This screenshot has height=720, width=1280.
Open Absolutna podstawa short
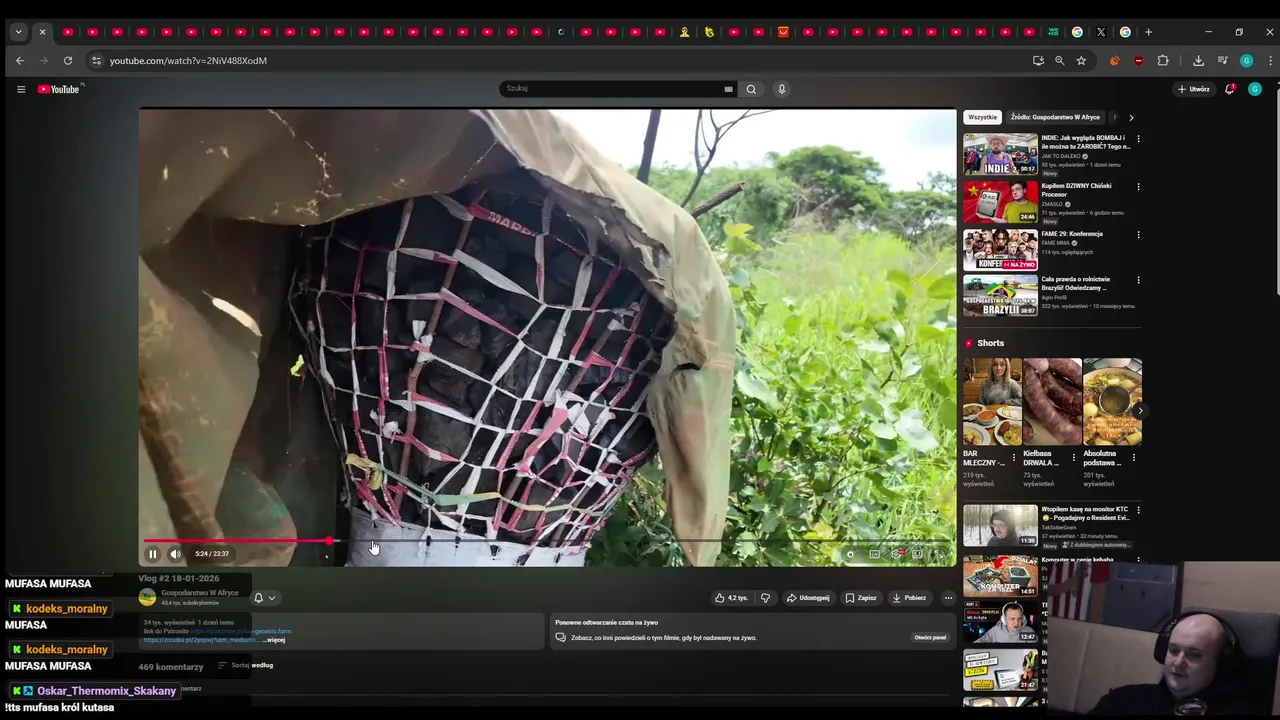pos(1112,401)
